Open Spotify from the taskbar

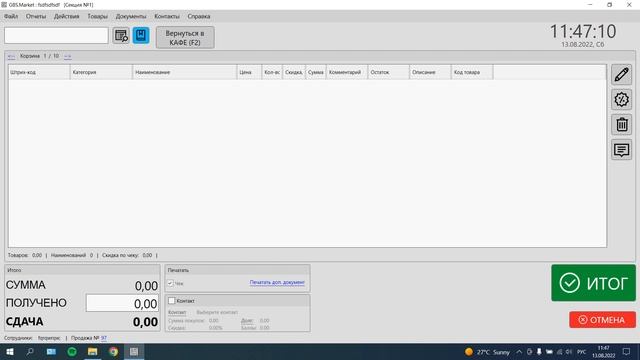72,351
